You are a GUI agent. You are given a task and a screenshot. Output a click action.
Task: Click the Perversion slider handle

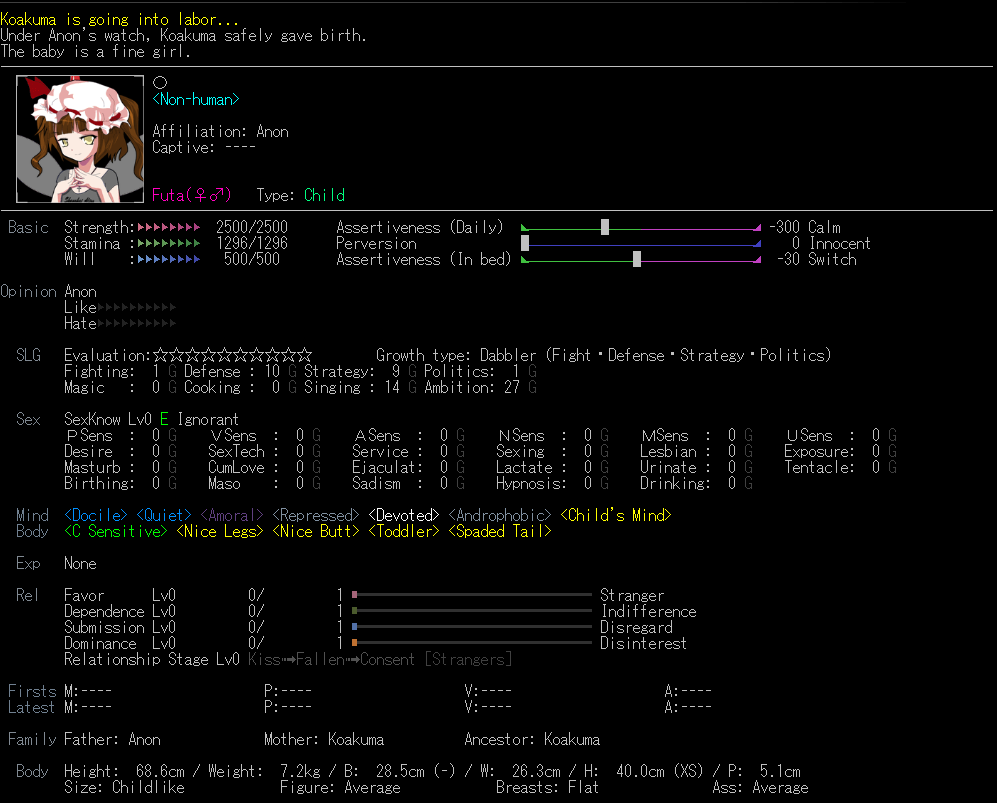(525, 243)
